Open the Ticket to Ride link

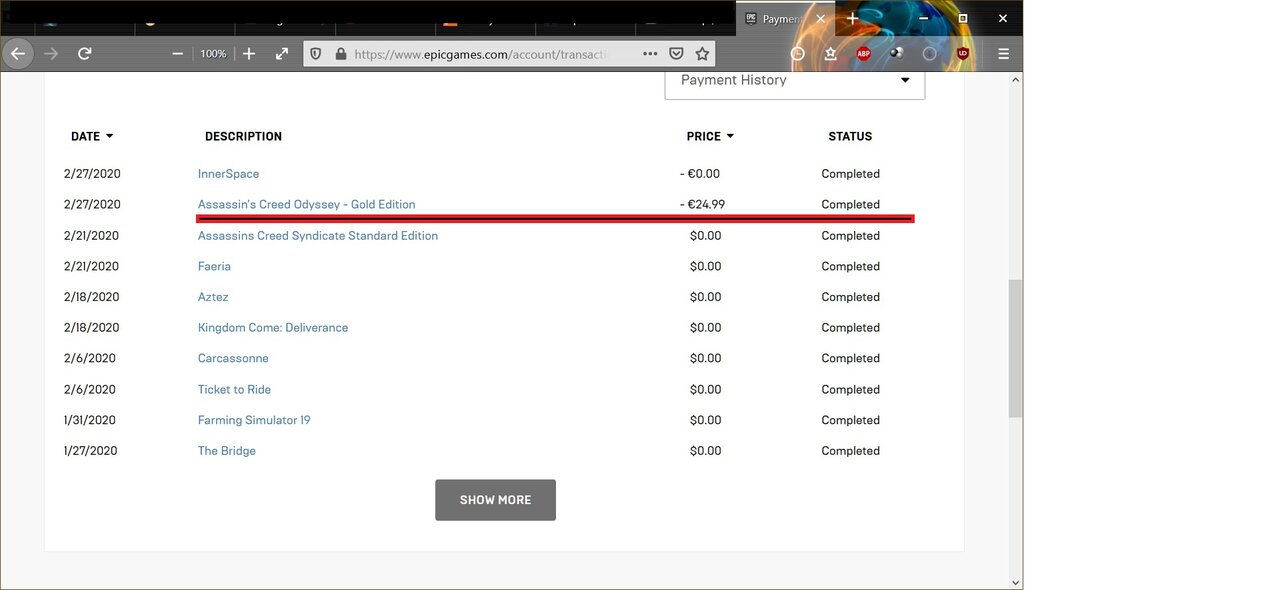pyautogui.click(x=234, y=389)
